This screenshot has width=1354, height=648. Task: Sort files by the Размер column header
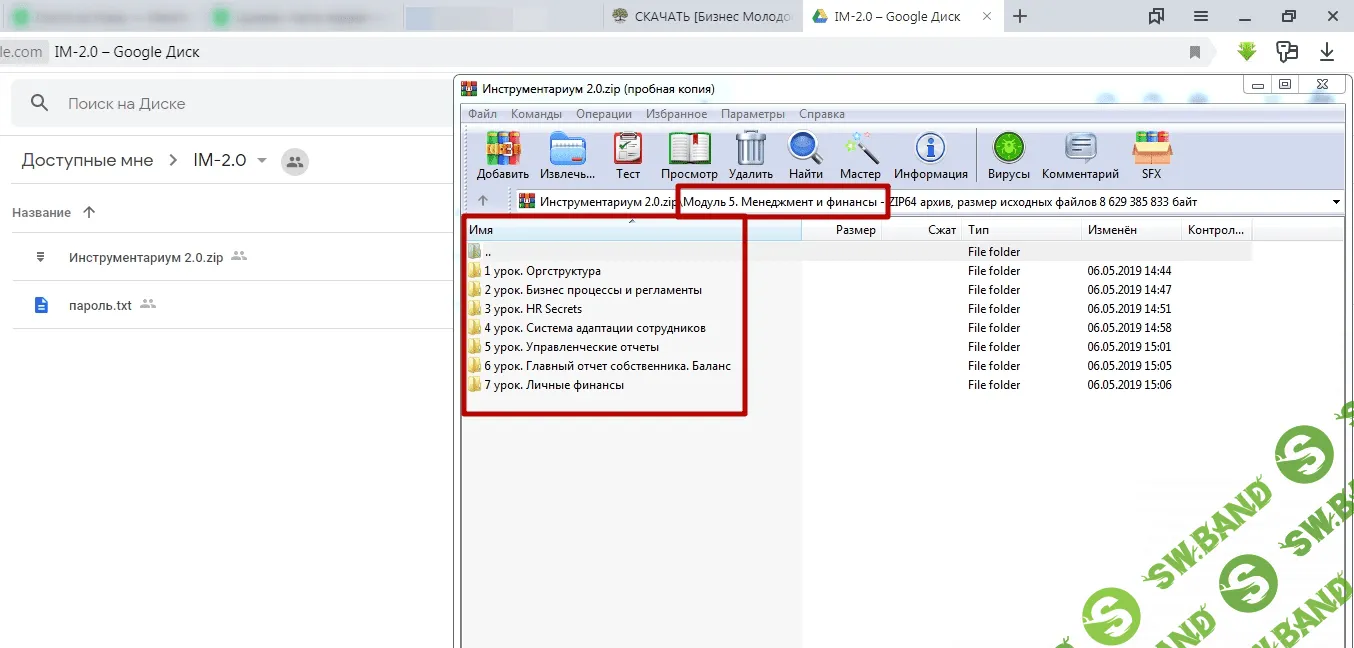[x=855, y=230]
